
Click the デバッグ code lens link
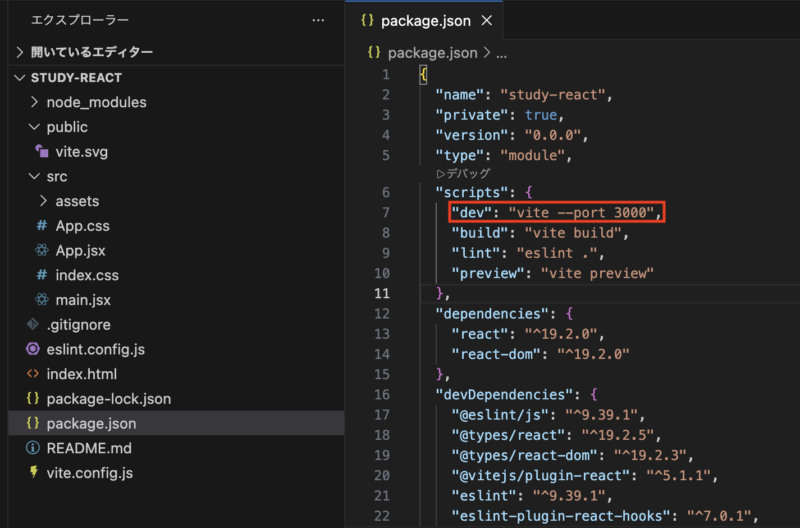(x=462, y=173)
